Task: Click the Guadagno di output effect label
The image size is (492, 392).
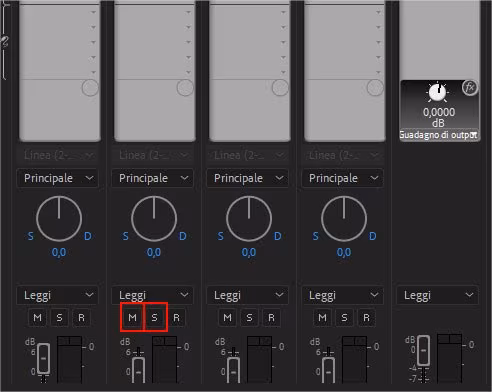Action: click(439, 135)
